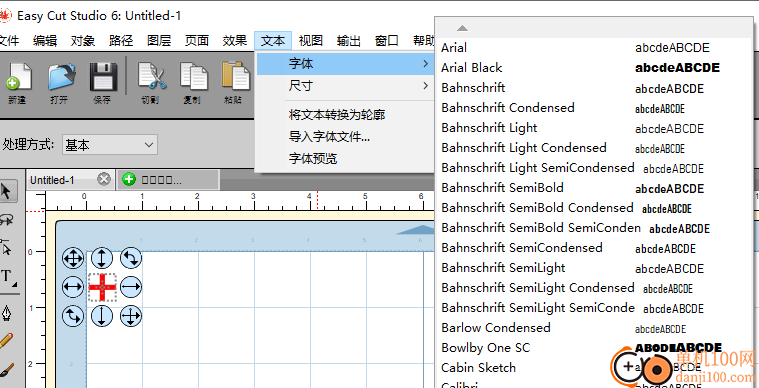This screenshot has height=388, width=759.
Task: Open the 视图 menu
Action: (x=311, y=41)
